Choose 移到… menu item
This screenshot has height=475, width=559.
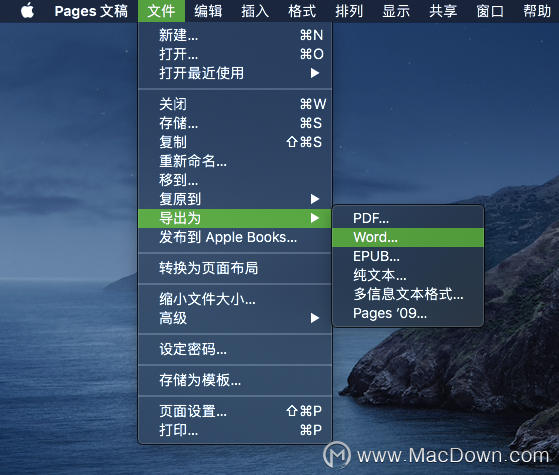235,180
